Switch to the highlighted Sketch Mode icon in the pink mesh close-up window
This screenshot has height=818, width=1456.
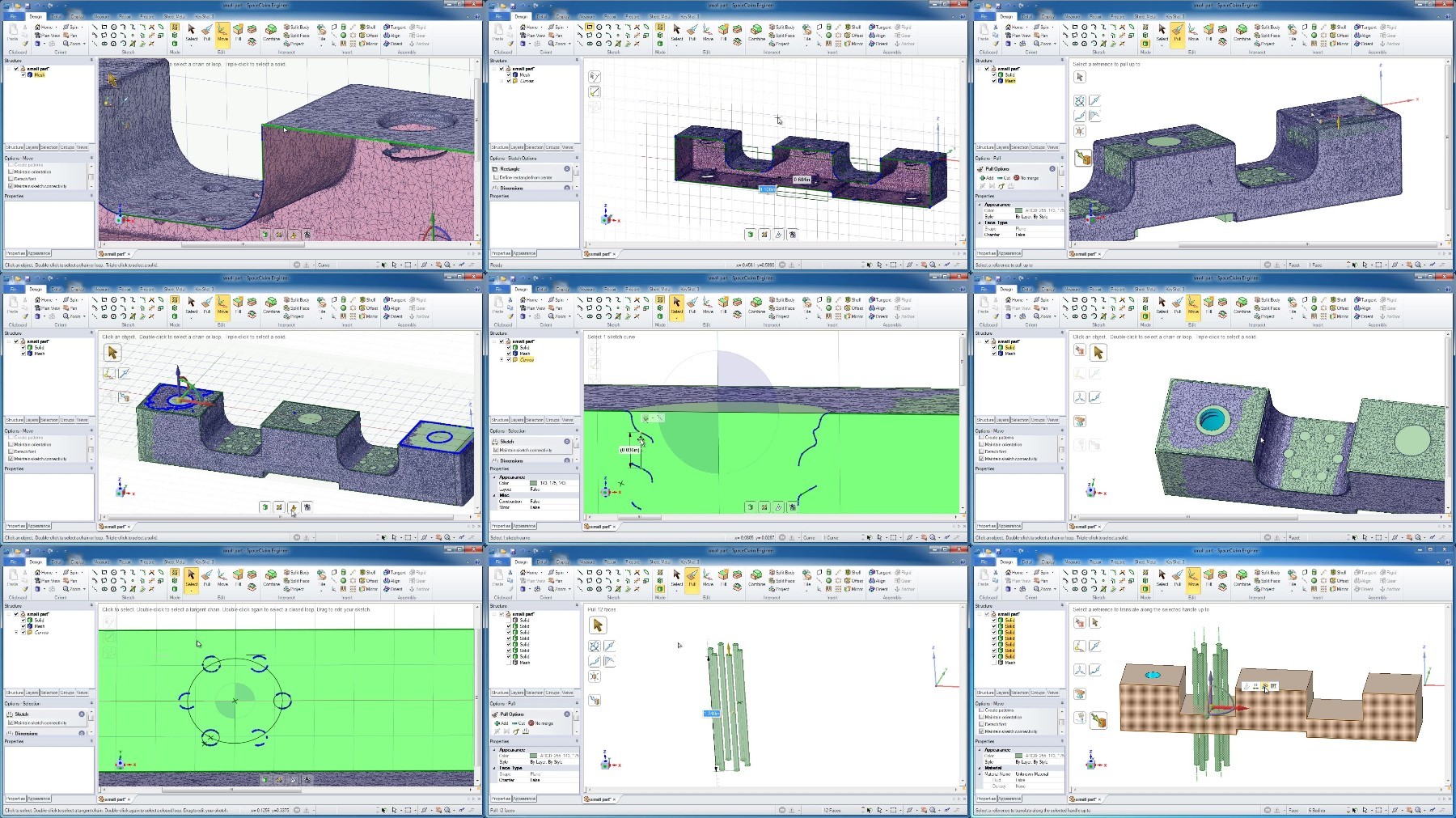[x=175, y=28]
